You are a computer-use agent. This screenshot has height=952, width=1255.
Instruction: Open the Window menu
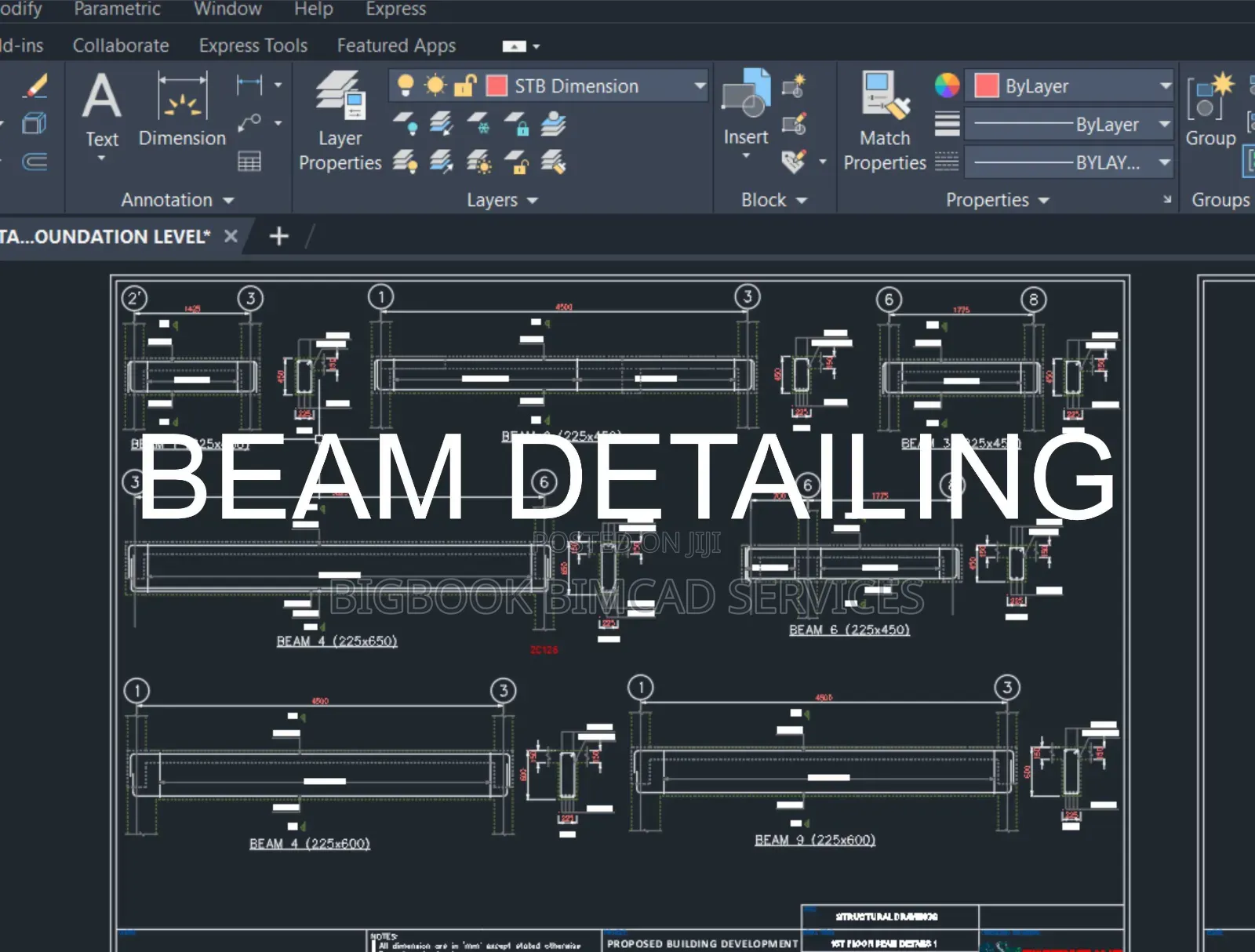tap(227, 9)
